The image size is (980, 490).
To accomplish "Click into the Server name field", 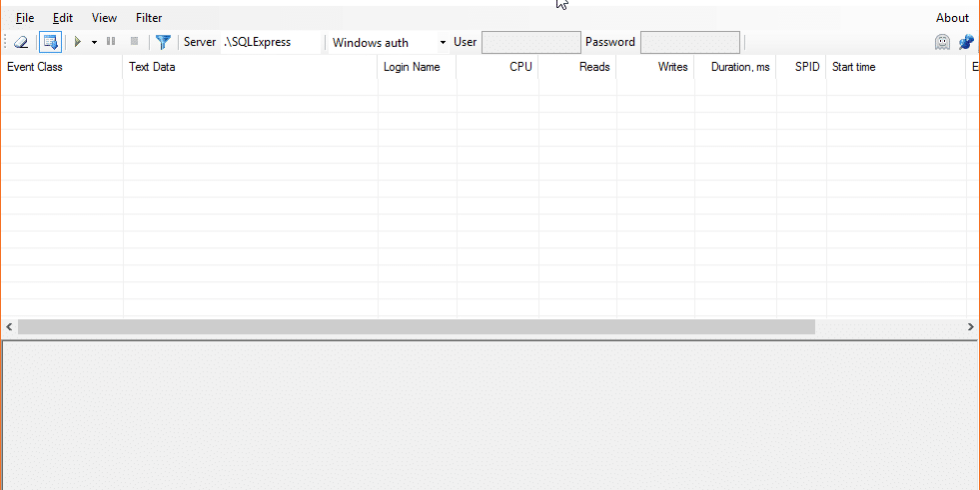I will click(x=270, y=42).
